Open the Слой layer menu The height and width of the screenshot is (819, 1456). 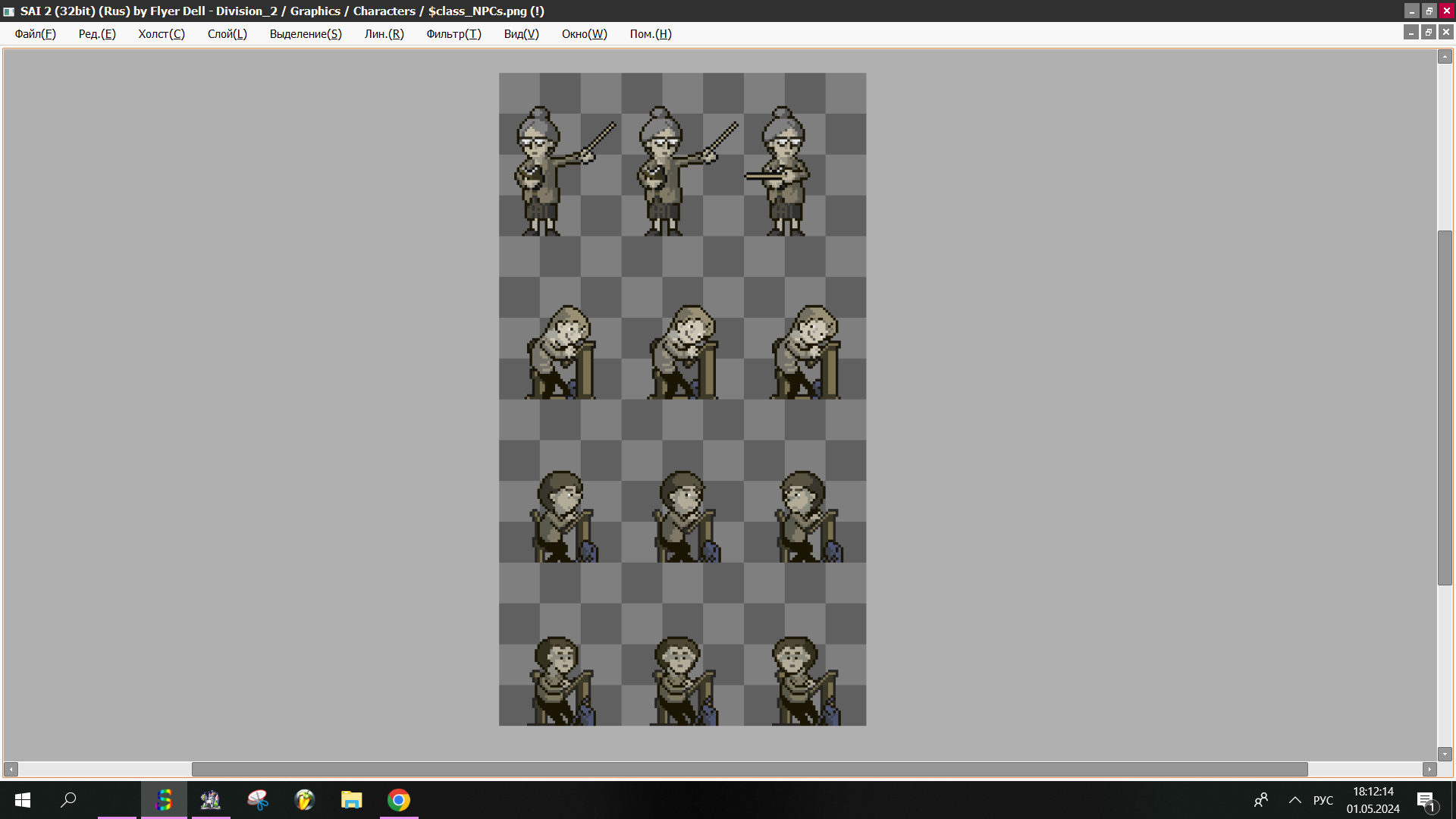(227, 34)
